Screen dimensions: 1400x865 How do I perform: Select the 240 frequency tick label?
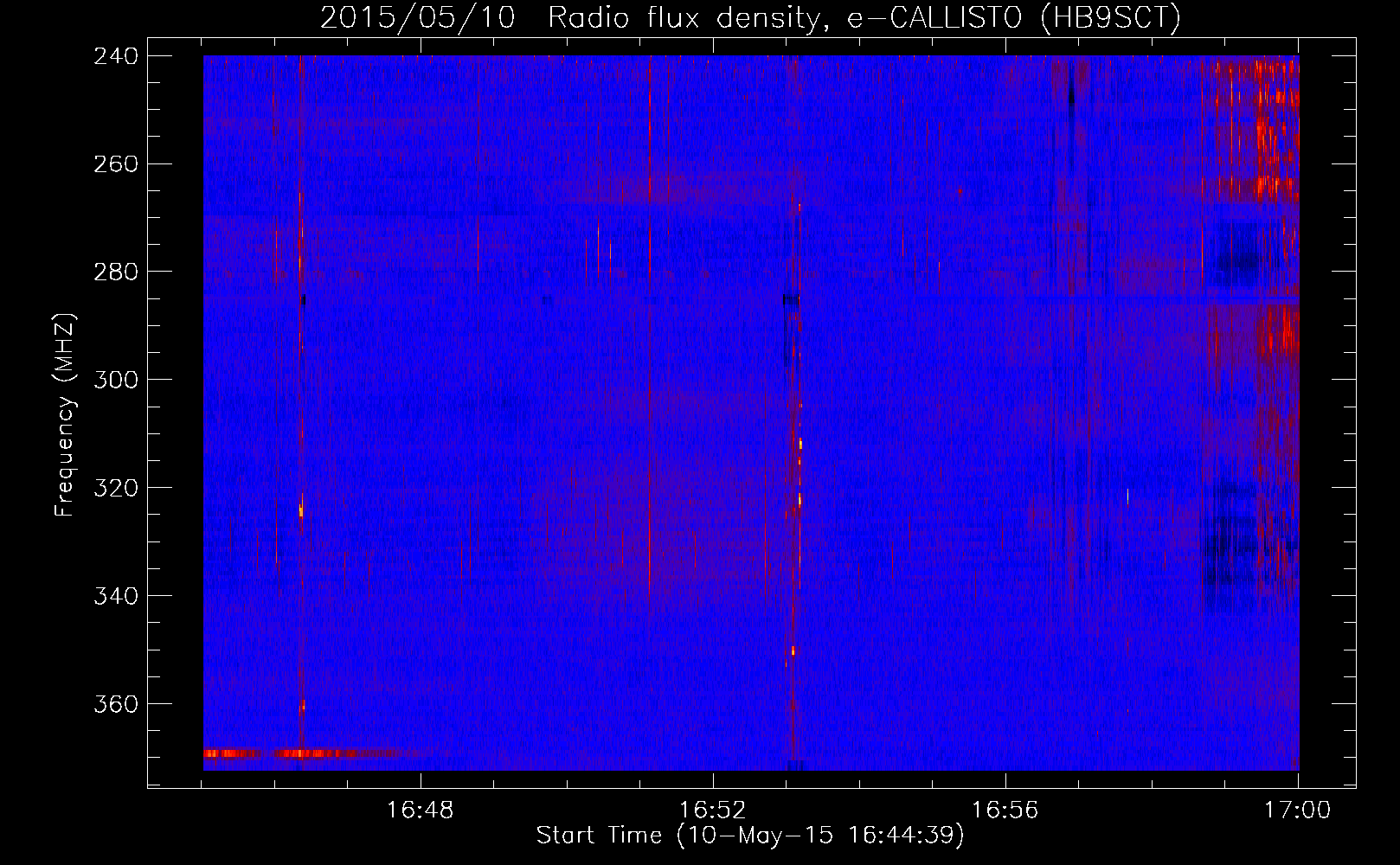[116, 56]
